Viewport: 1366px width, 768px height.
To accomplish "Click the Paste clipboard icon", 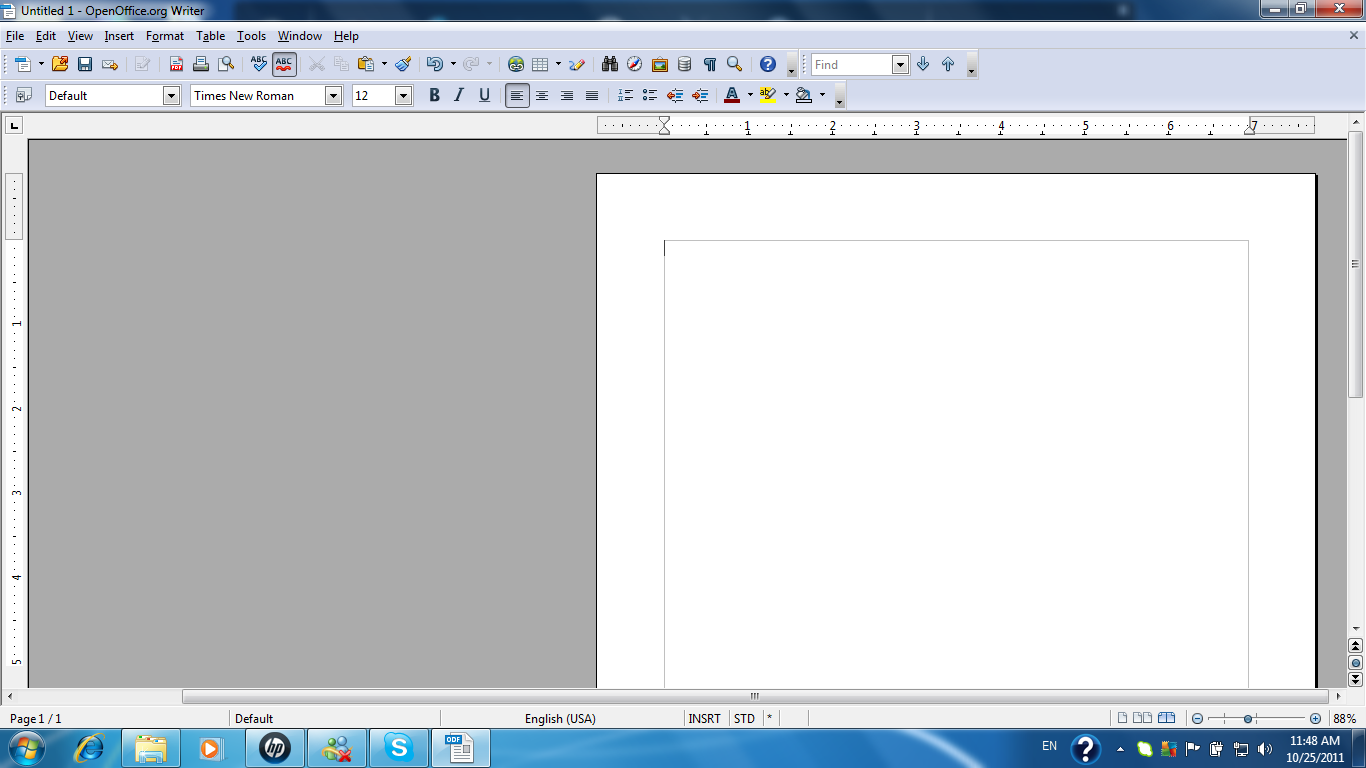I will coord(365,64).
